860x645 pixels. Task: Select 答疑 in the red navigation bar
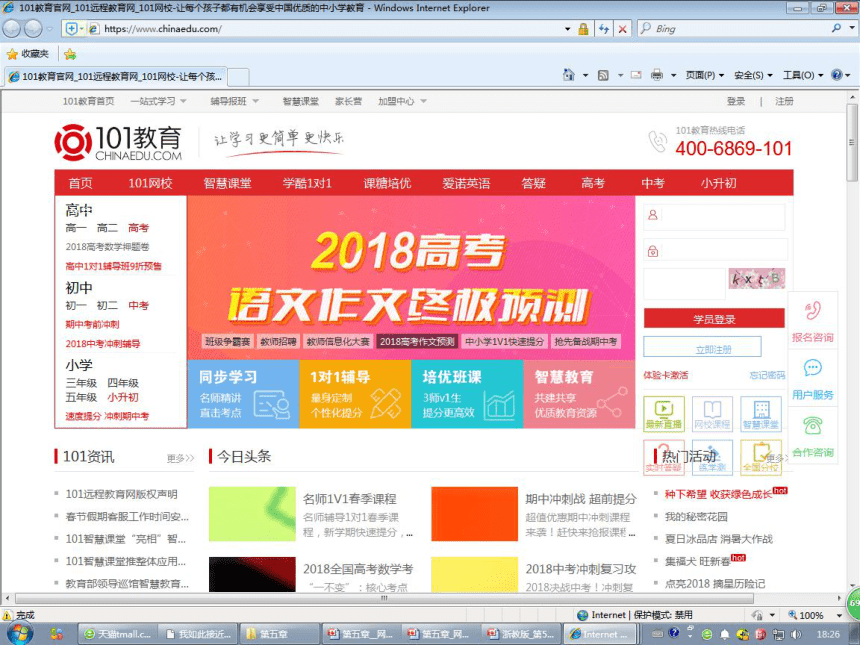click(x=534, y=183)
